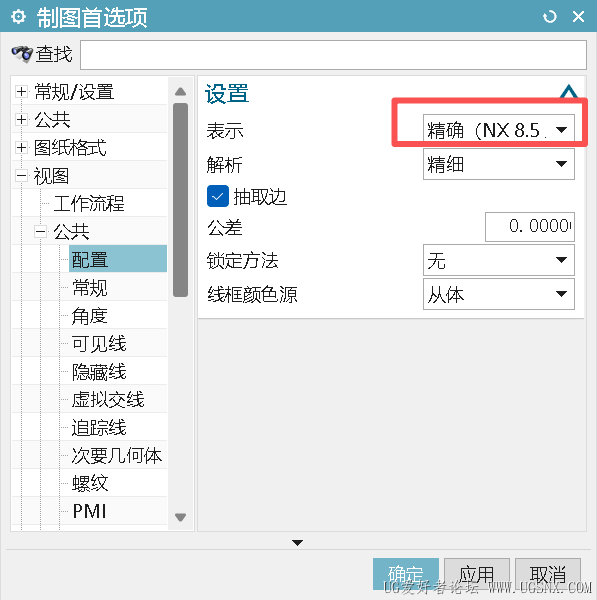The height and width of the screenshot is (600, 597).
Task: Uncheck the 抽取边 checkbox
Action: point(218,196)
